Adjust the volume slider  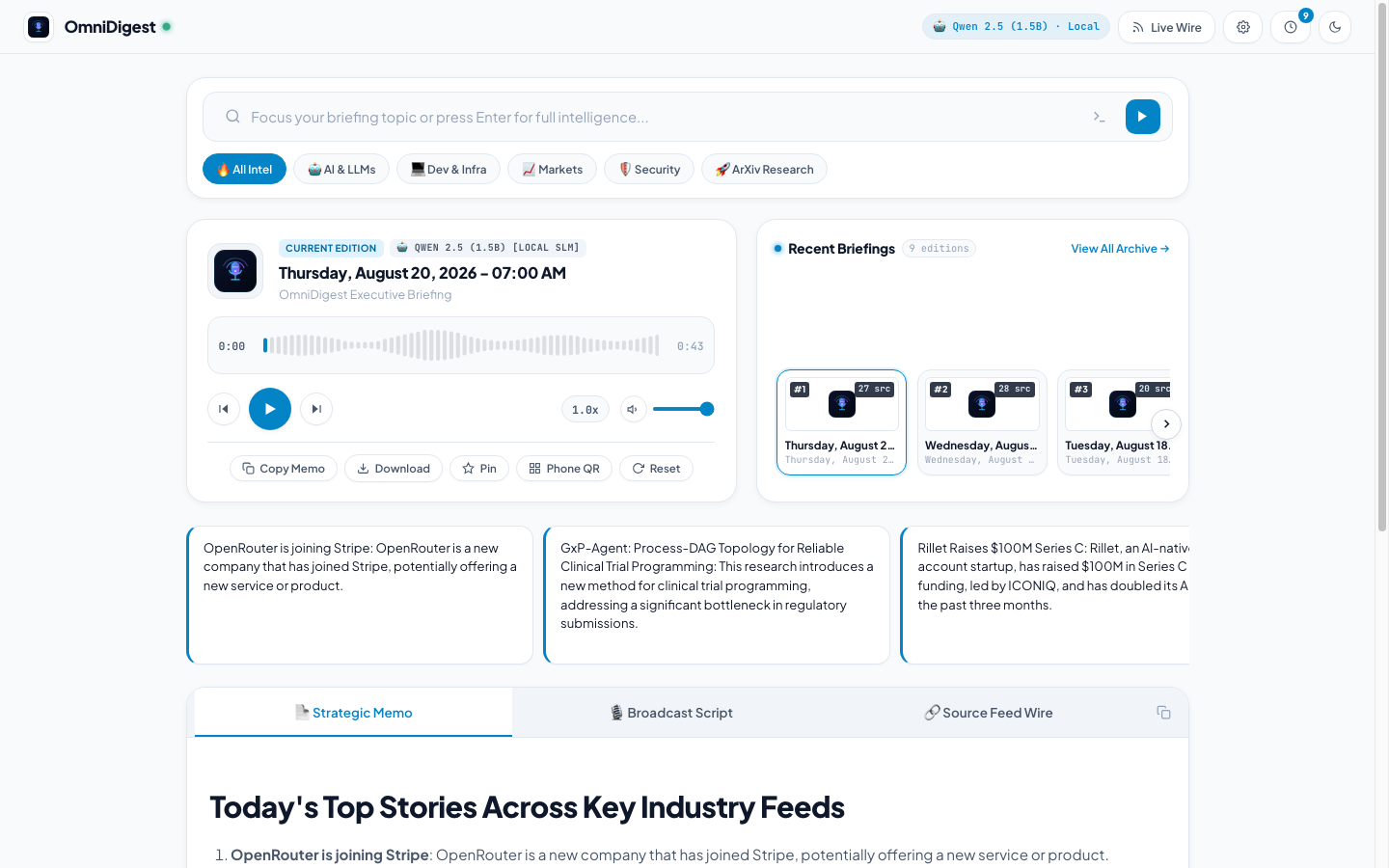pyautogui.click(x=683, y=409)
